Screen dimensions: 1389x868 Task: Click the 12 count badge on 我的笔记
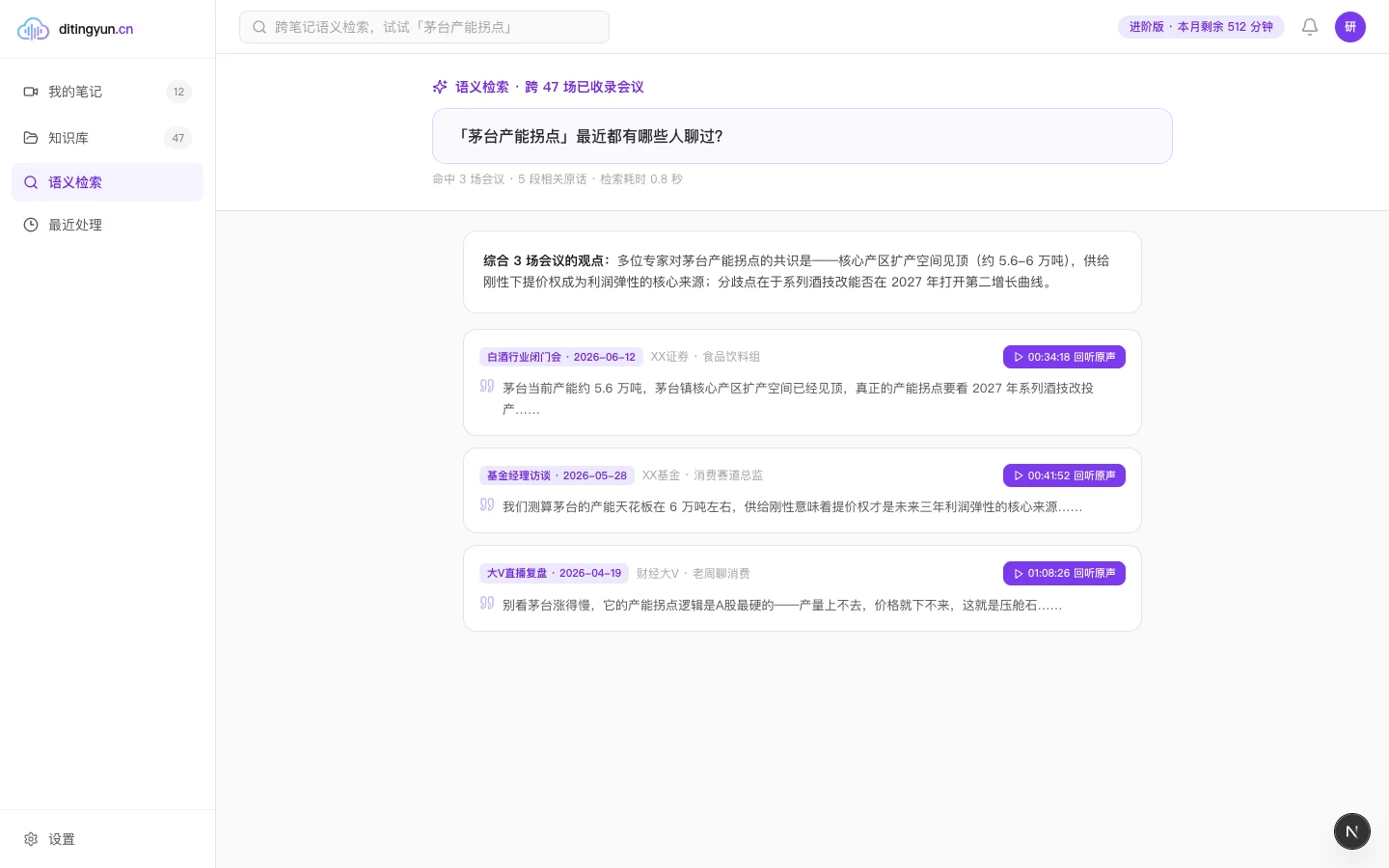[x=178, y=92]
